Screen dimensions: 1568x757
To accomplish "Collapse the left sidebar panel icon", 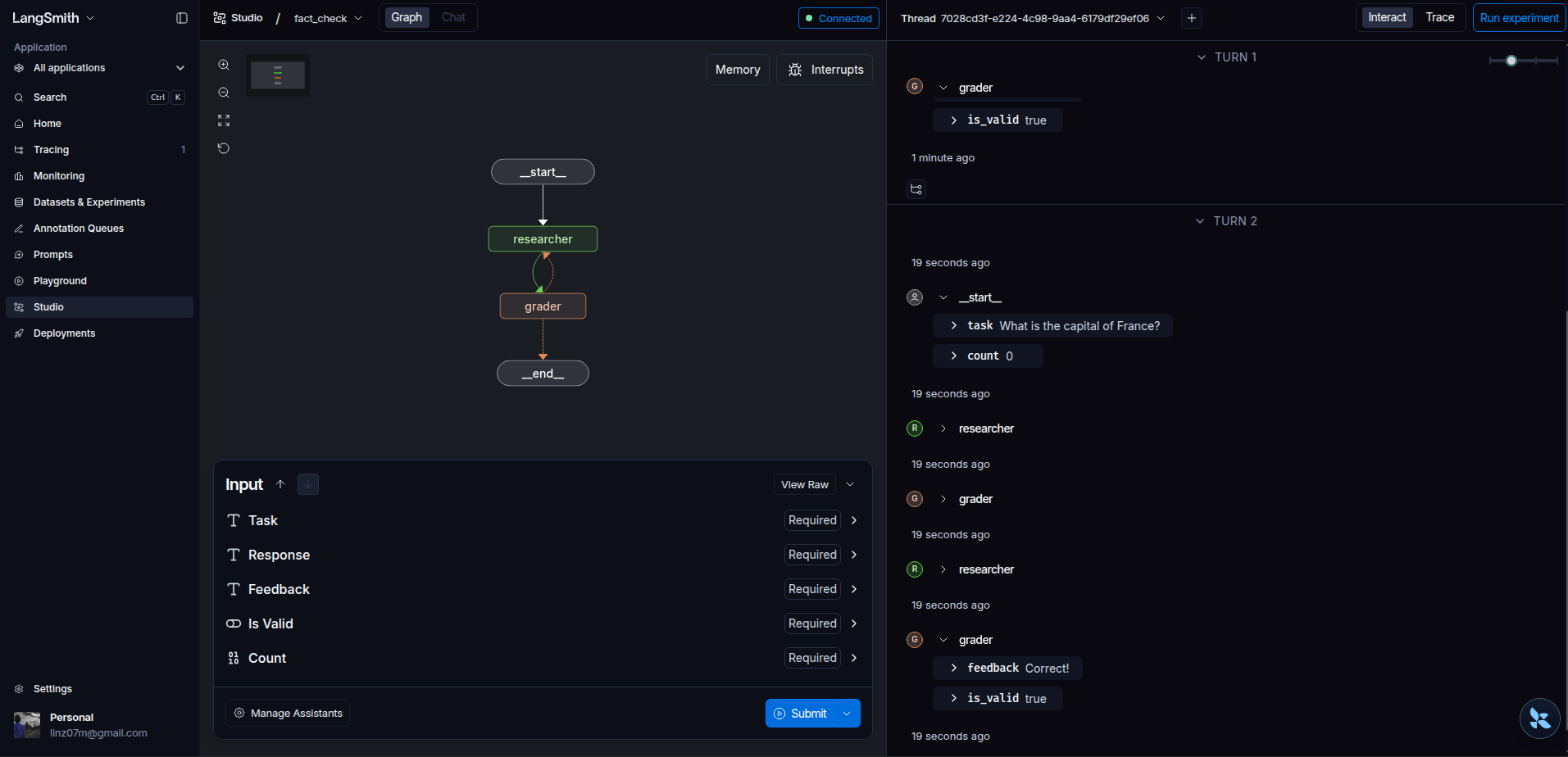I will point(182,18).
